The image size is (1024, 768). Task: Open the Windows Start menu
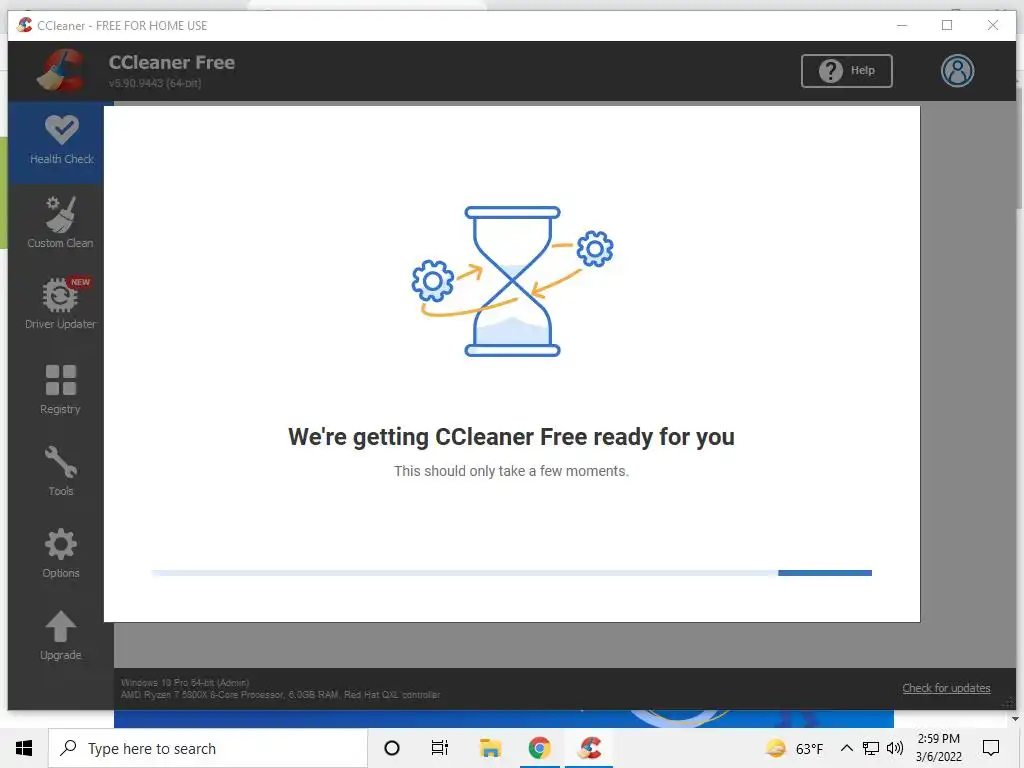pos(24,748)
